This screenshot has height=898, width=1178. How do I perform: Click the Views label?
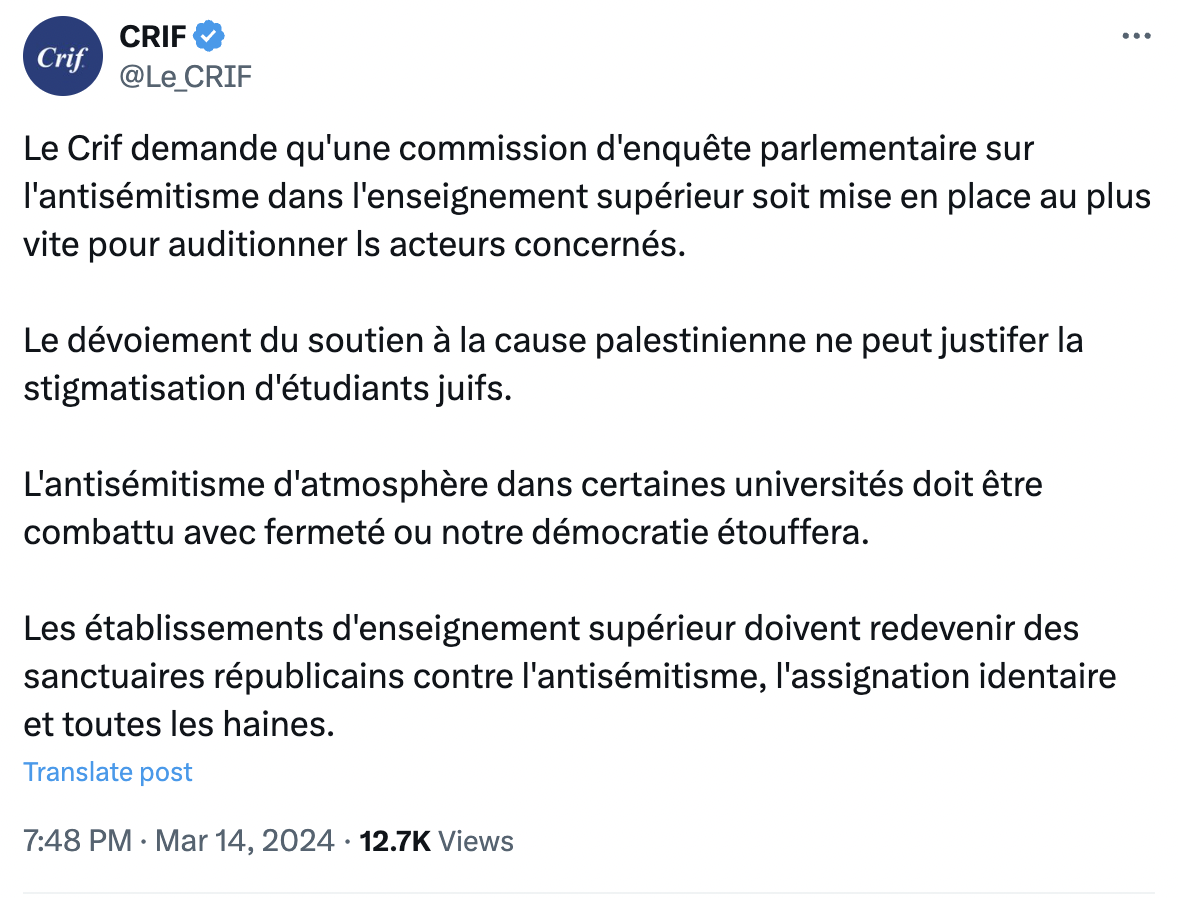(476, 841)
